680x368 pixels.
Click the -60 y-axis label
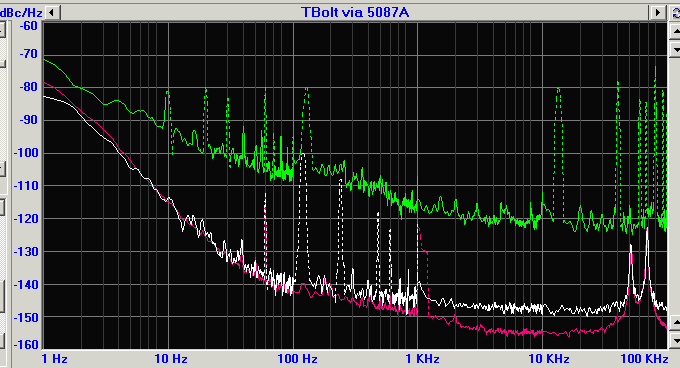[x=29, y=26]
